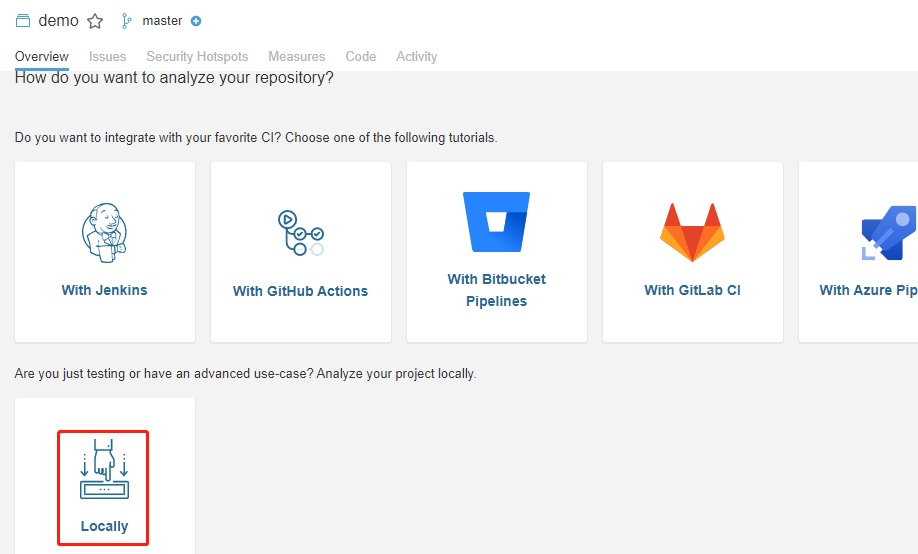This screenshot has height=554, width=918.
Task: Switch to the Overview tab
Action: 42,57
